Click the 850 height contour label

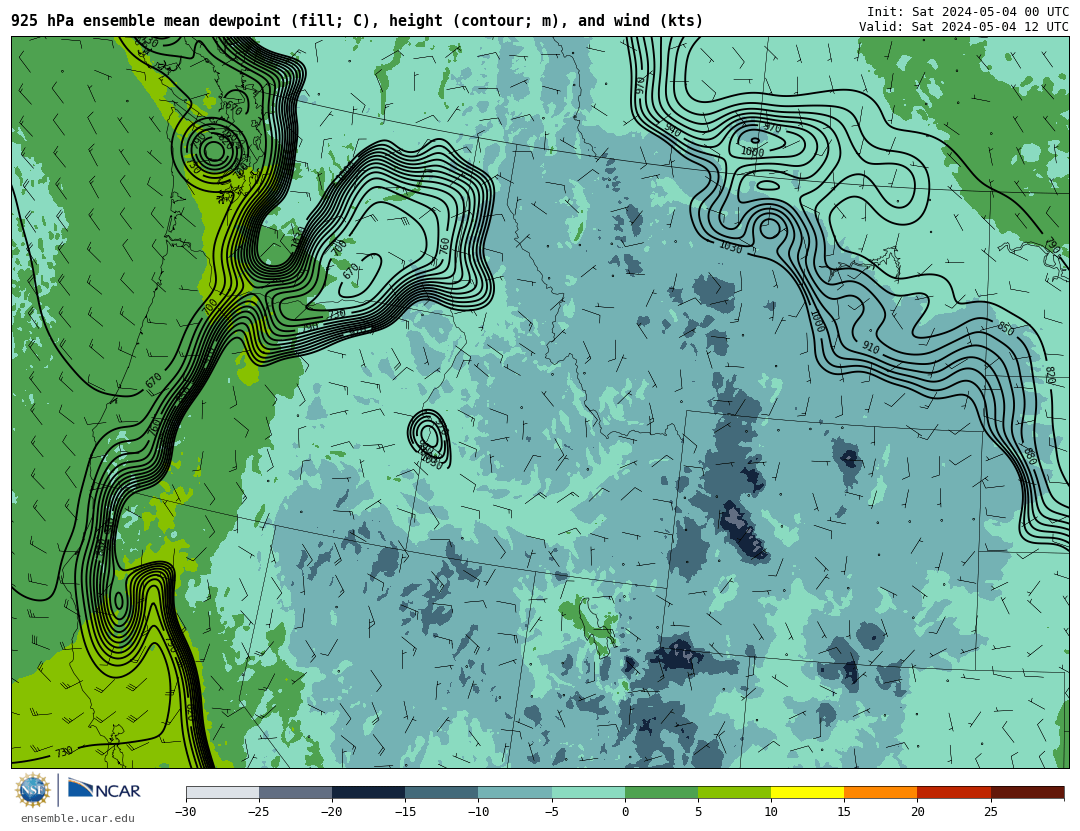1006,329
